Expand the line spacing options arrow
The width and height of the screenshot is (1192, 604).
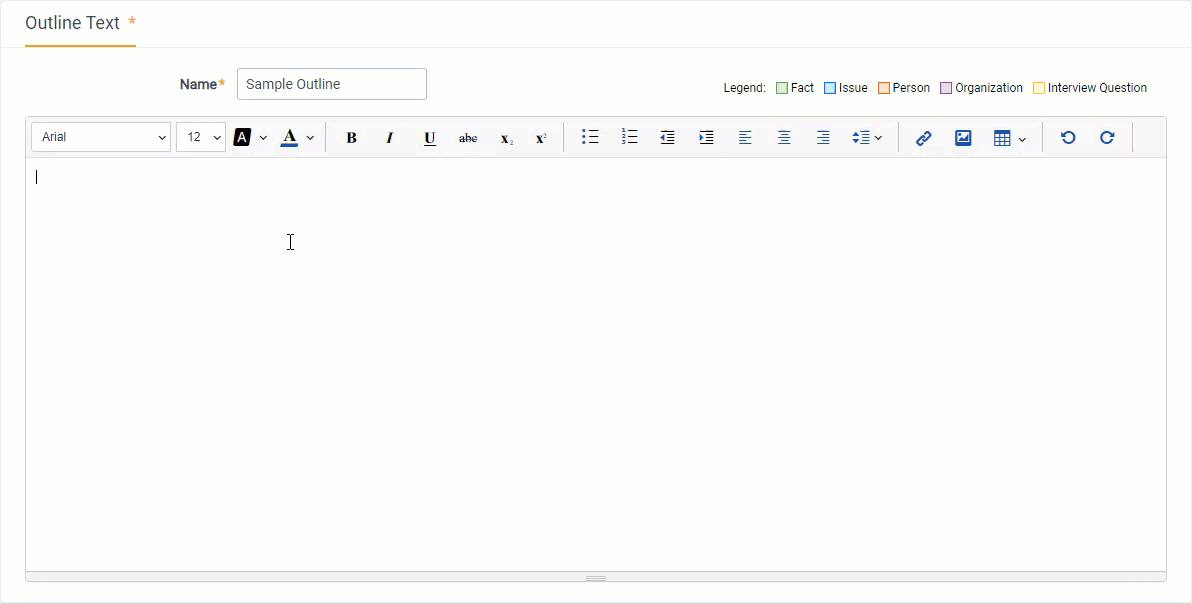tap(878, 138)
